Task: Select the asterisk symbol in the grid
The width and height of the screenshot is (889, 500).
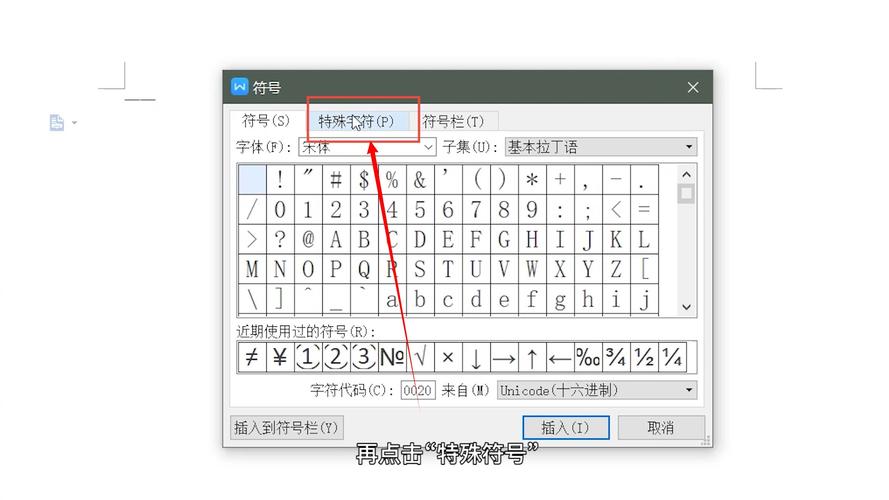Action: (x=532, y=180)
